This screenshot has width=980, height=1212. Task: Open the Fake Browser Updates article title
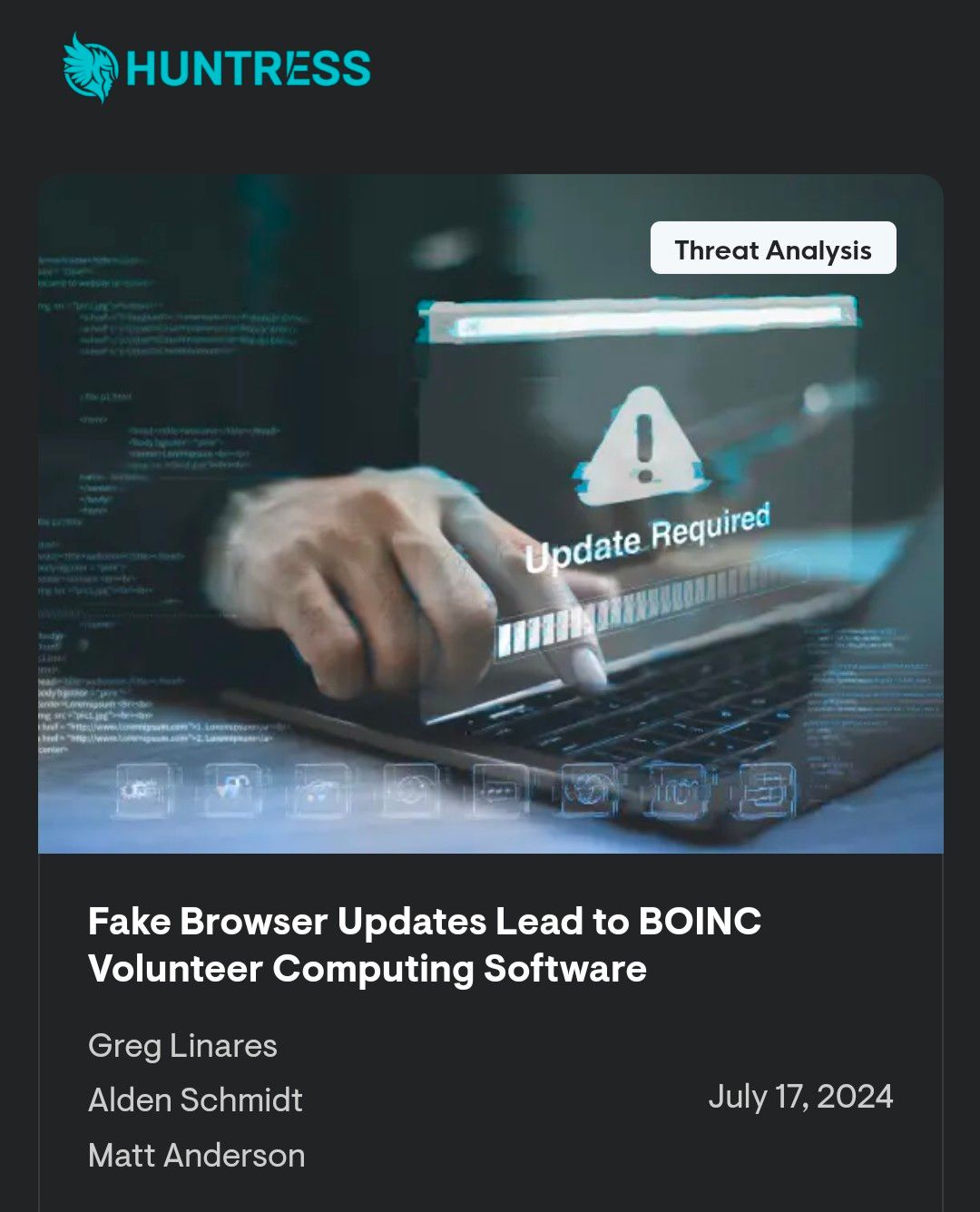point(425,944)
